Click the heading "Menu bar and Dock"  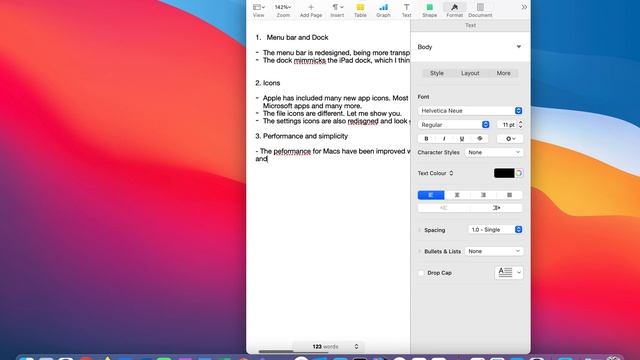(x=297, y=38)
